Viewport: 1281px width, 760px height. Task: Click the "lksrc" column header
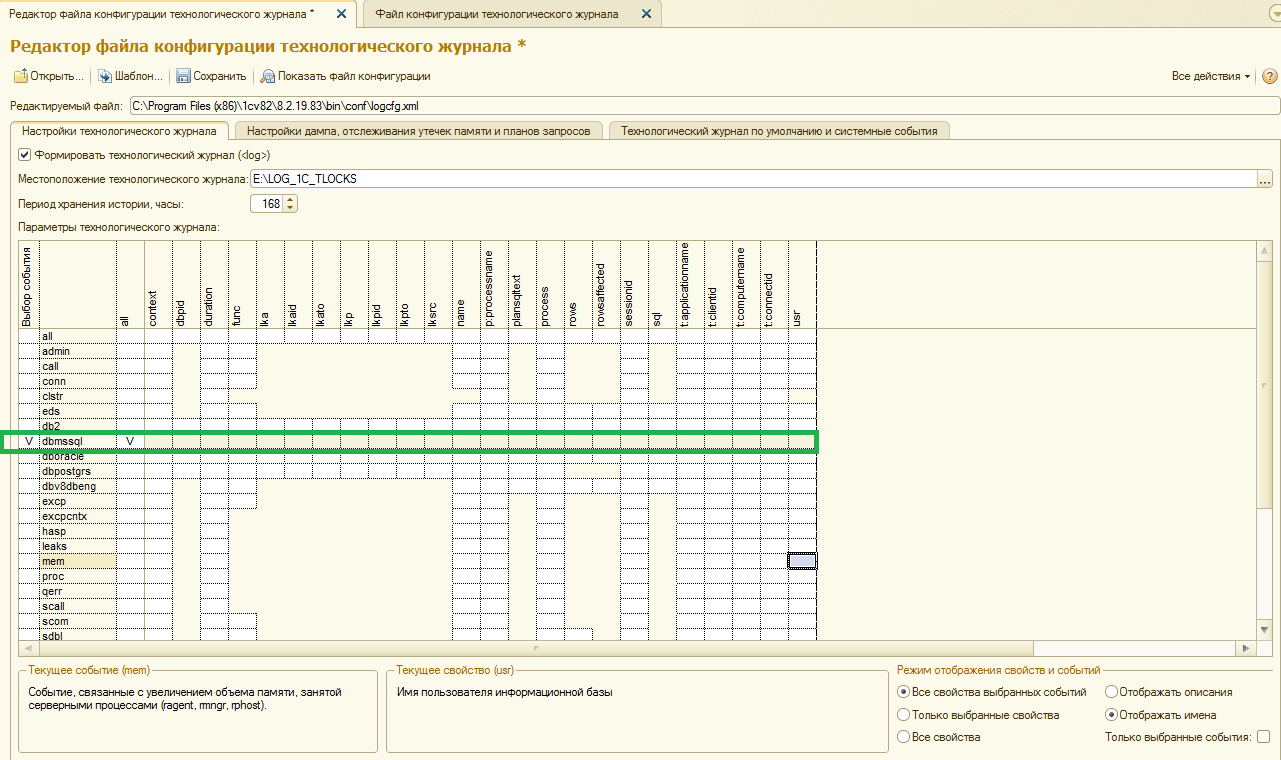tap(438, 285)
